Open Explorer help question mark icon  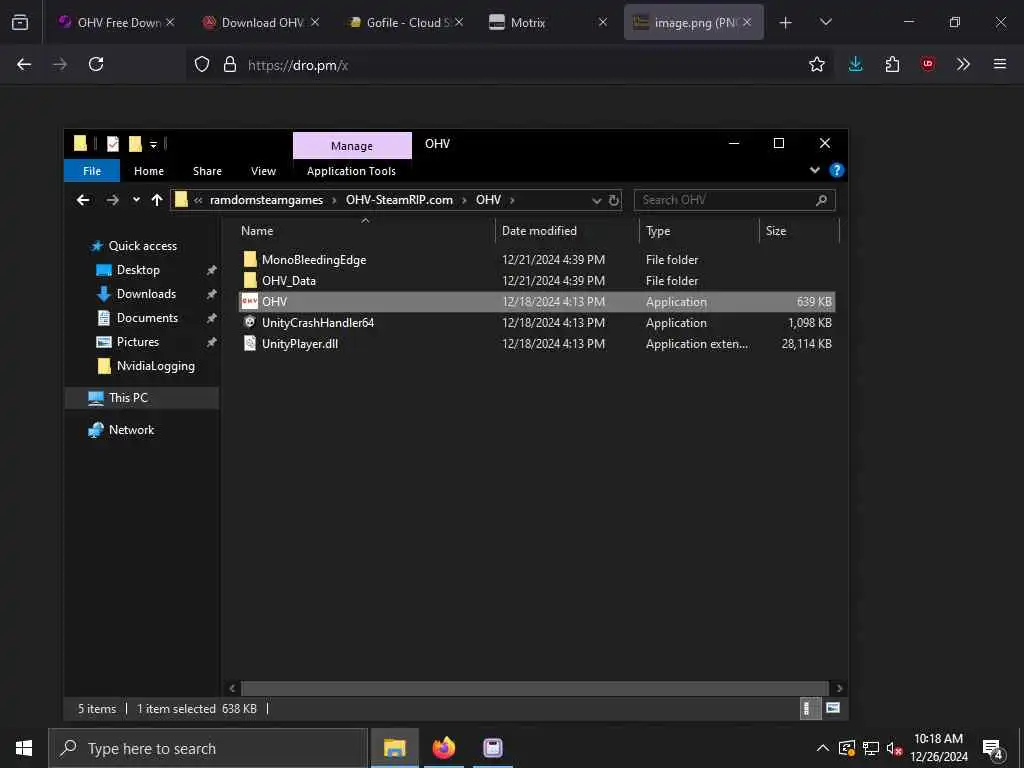(x=836, y=170)
